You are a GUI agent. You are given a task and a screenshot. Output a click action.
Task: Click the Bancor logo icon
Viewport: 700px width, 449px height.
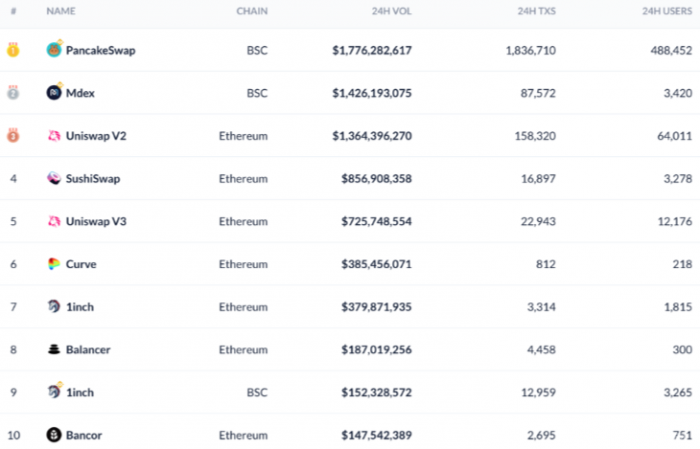point(53,435)
